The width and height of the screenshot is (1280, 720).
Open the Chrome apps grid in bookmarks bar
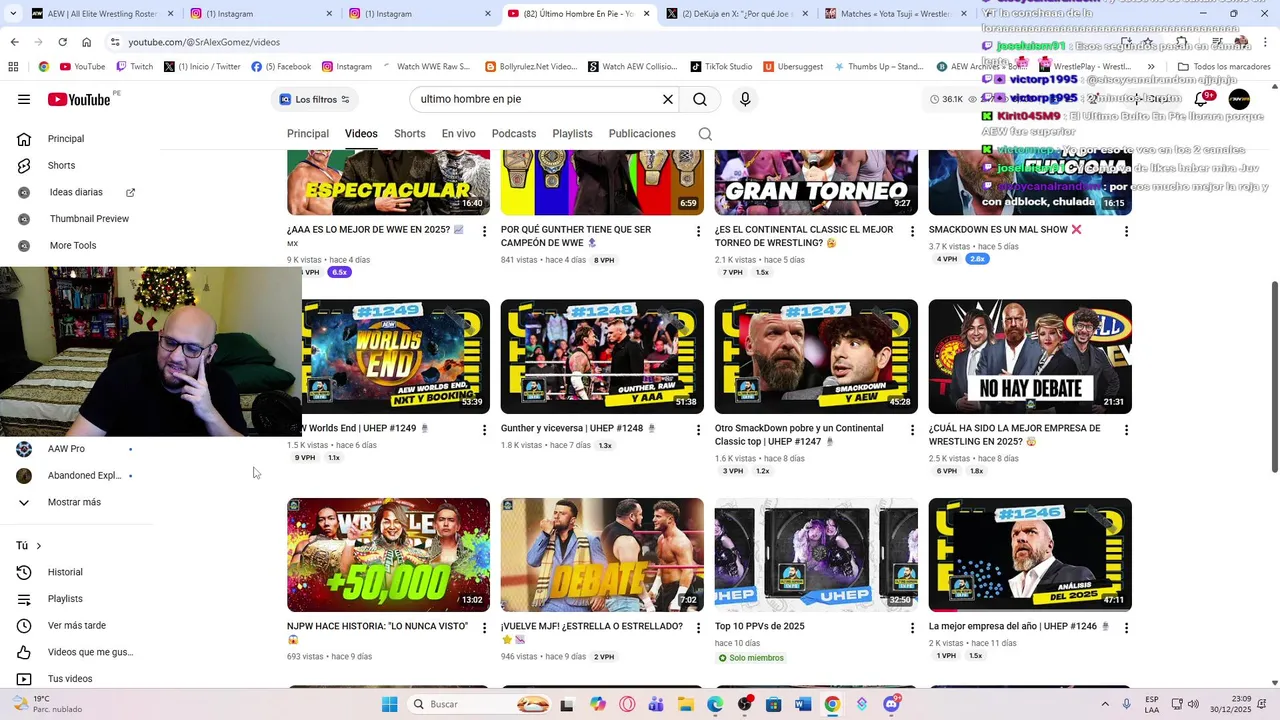pos(13,67)
